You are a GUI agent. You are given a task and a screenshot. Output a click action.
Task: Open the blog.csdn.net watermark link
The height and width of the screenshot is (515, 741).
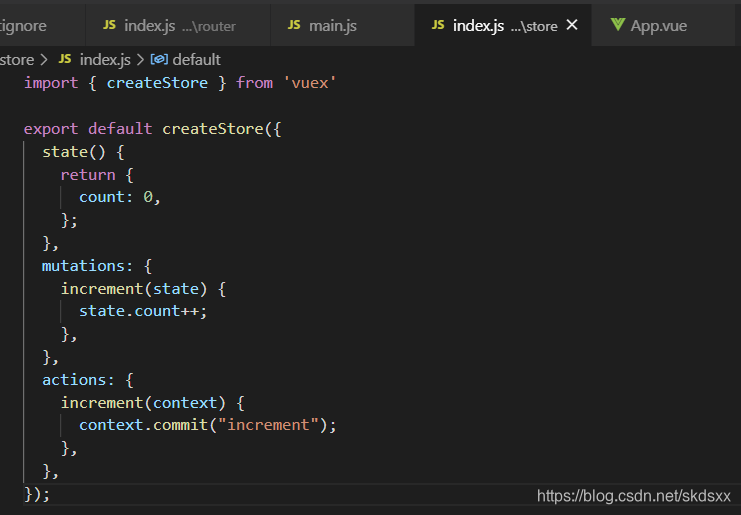pos(634,496)
